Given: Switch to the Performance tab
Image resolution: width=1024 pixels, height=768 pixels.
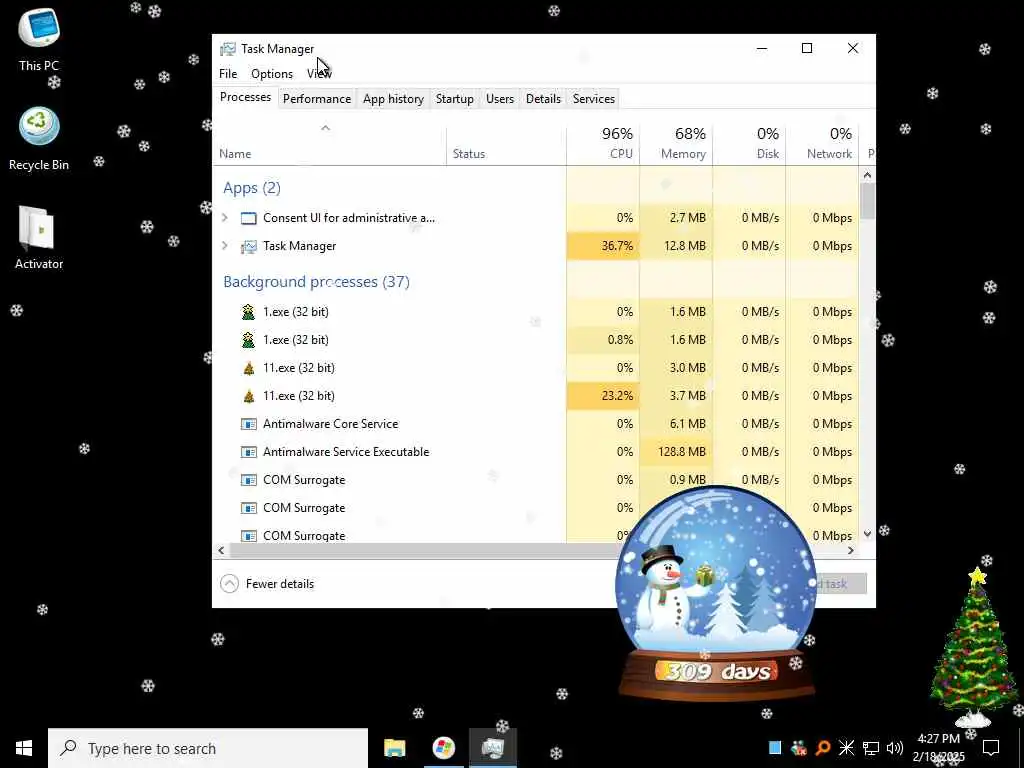Looking at the screenshot, I should (x=317, y=99).
